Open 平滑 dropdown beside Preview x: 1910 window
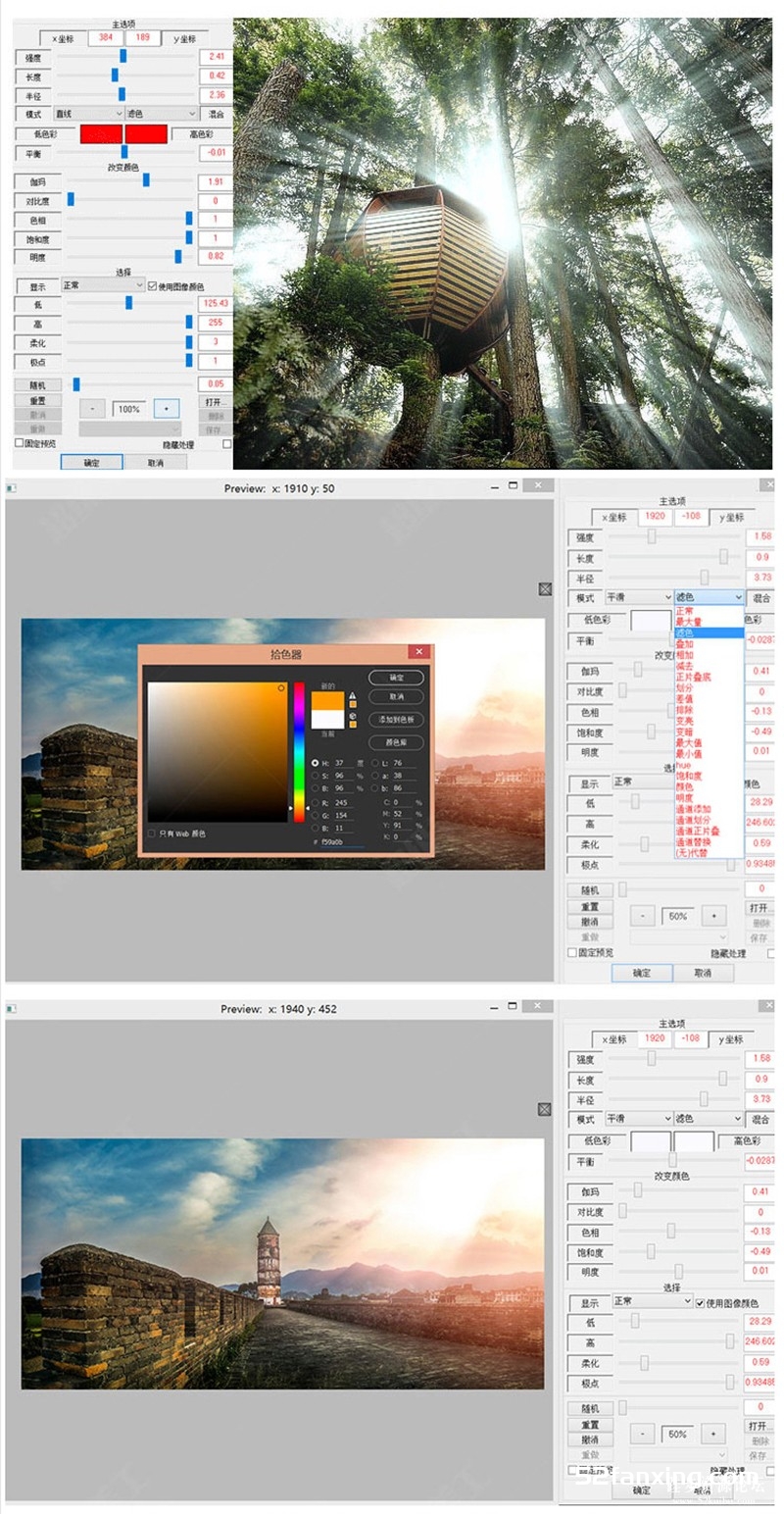Screen dimensions: 784x1514 pos(639,597)
